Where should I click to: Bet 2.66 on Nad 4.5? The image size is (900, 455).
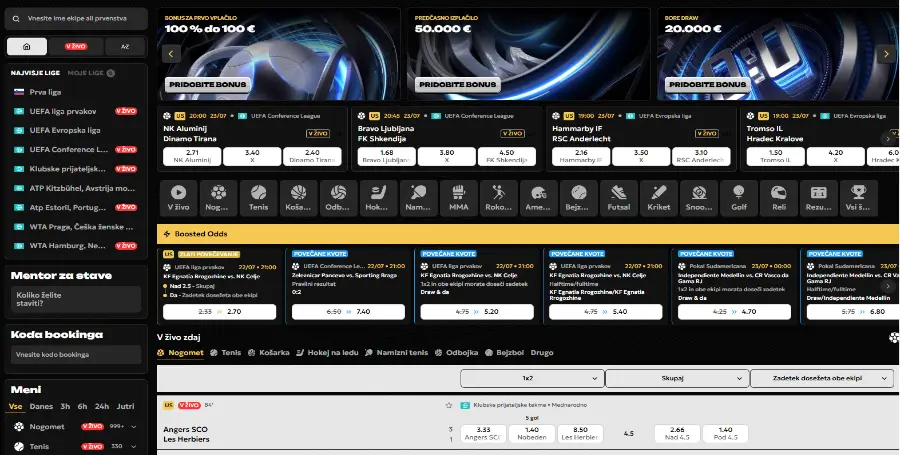click(677, 434)
